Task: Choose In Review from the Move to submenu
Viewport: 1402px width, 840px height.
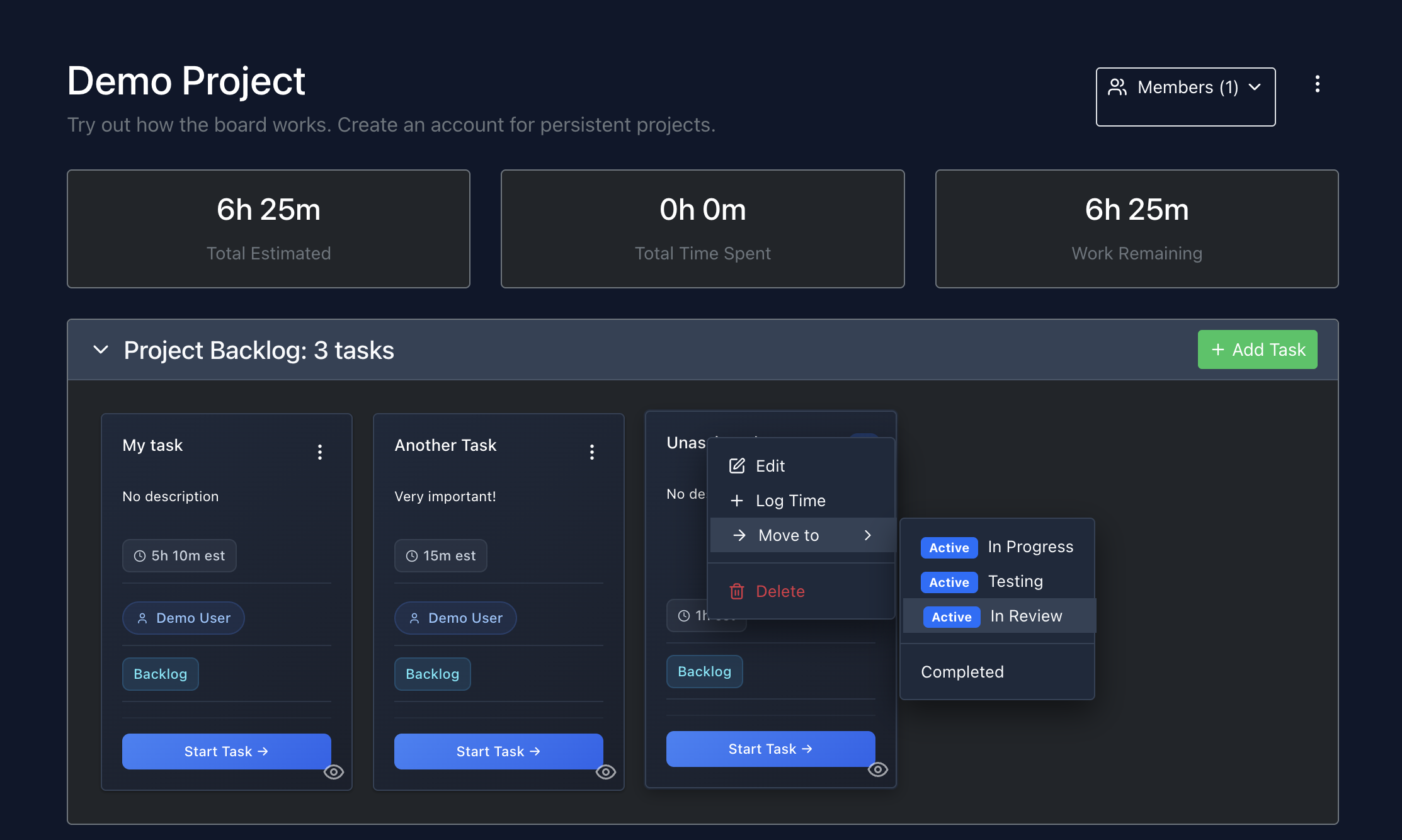Action: coord(1026,616)
